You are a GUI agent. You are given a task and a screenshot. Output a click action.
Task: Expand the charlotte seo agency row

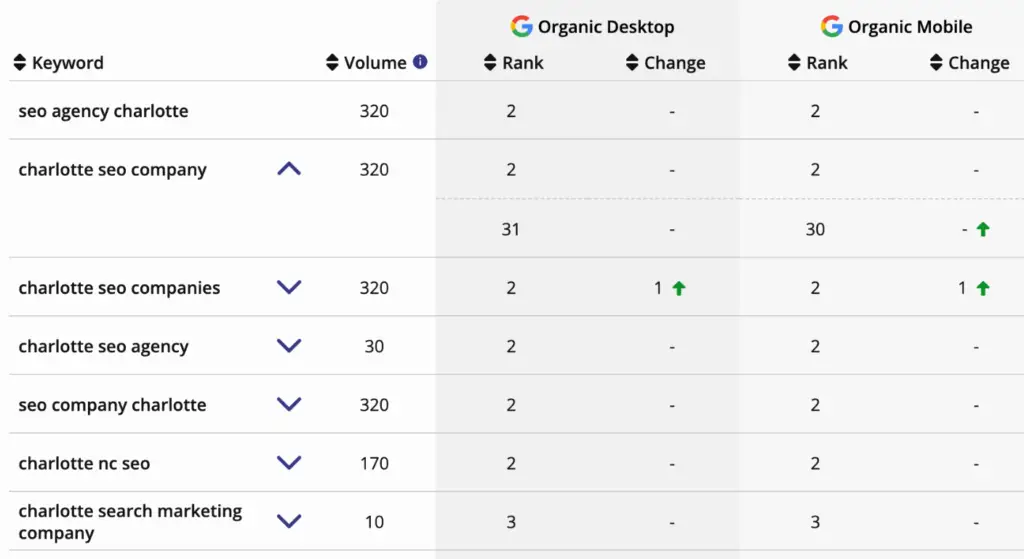pos(289,345)
